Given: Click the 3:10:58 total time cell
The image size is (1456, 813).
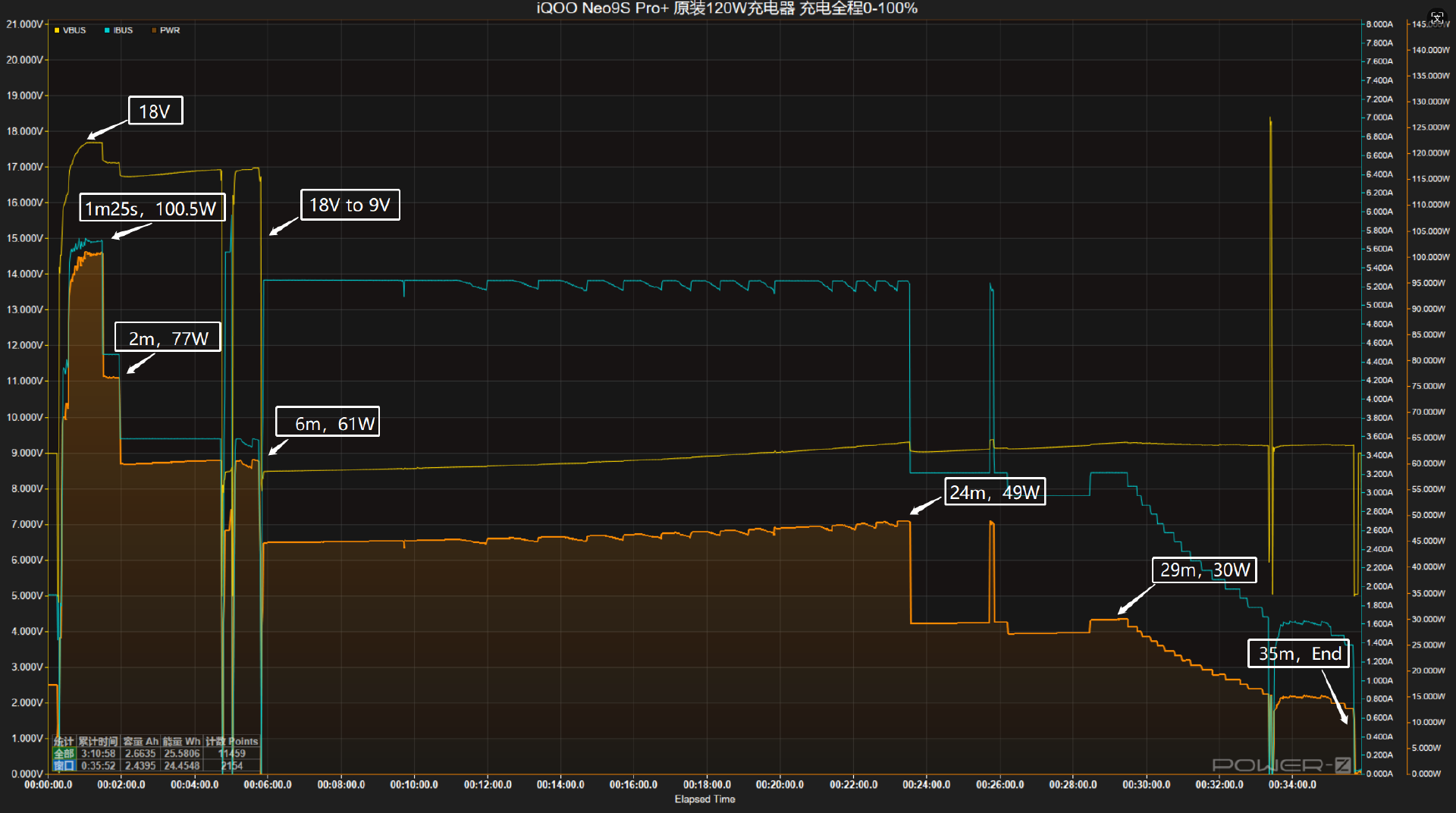Looking at the screenshot, I should pos(99,753).
